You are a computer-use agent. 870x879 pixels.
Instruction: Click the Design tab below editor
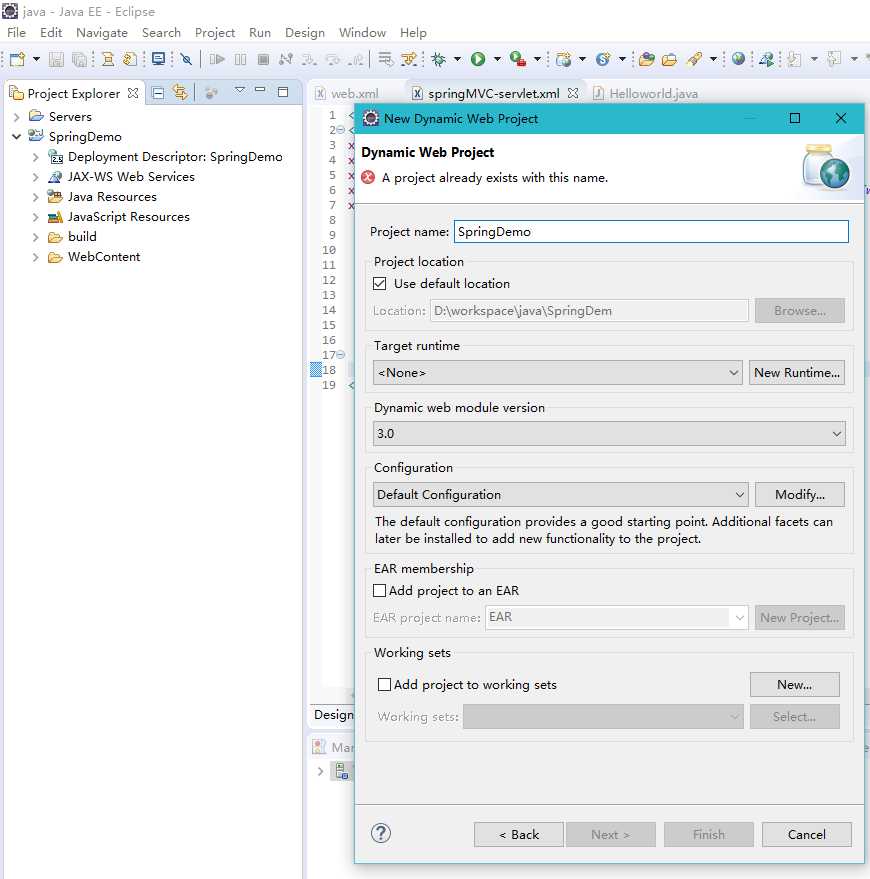point(333,715)
